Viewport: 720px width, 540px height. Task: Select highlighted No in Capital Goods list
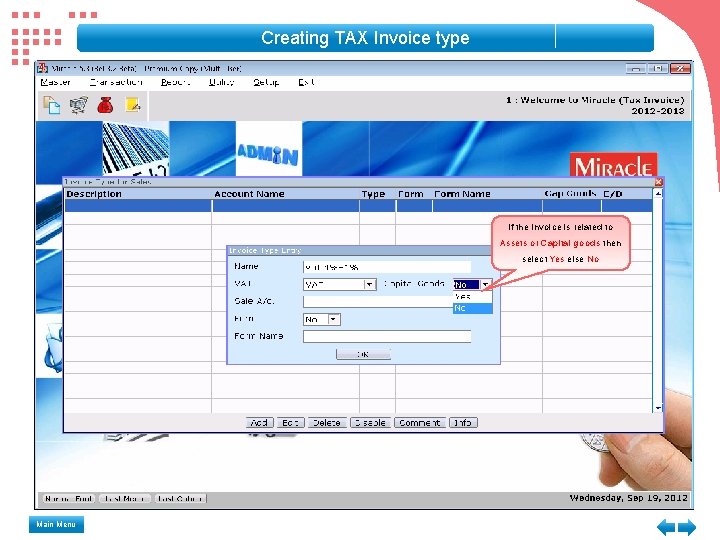pyautogui.click(x=472, y=308)
